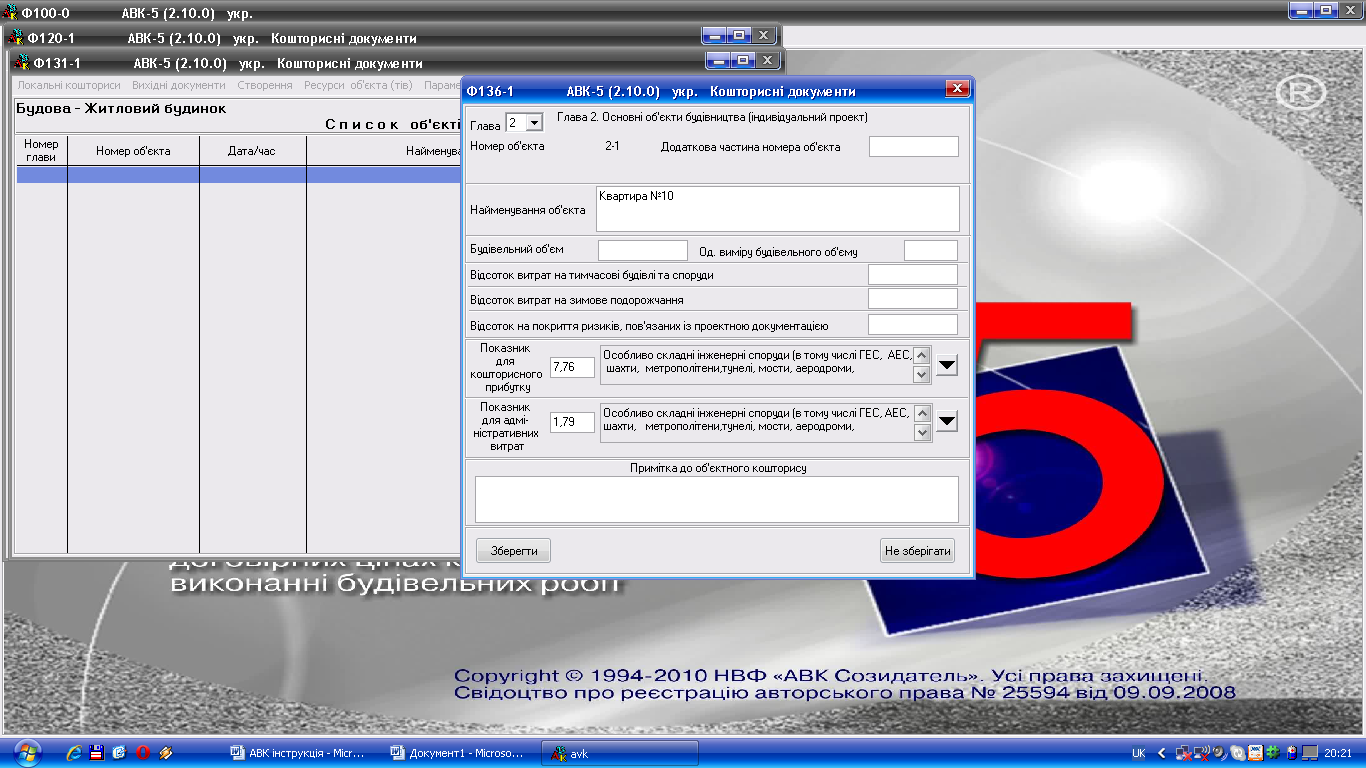Click the Дата/час column header
Image resolution: width=1366 pixels, height=768 pixels.
pyautogui.click(x=252, y=151)
